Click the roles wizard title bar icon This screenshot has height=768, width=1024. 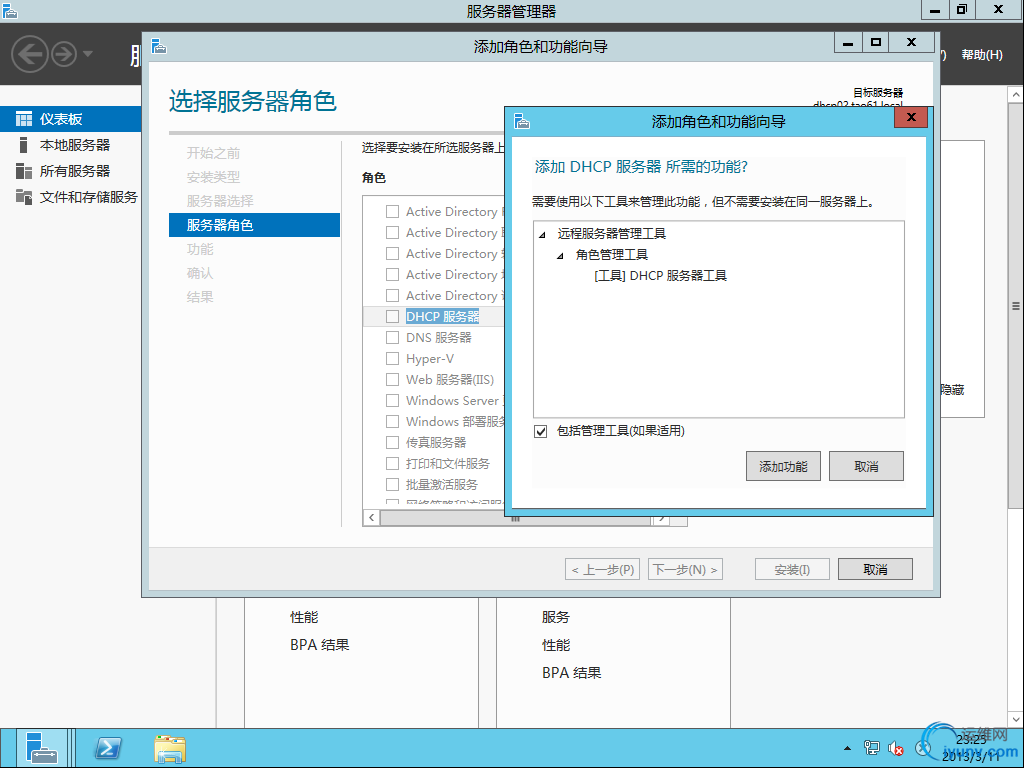(159, 46)
